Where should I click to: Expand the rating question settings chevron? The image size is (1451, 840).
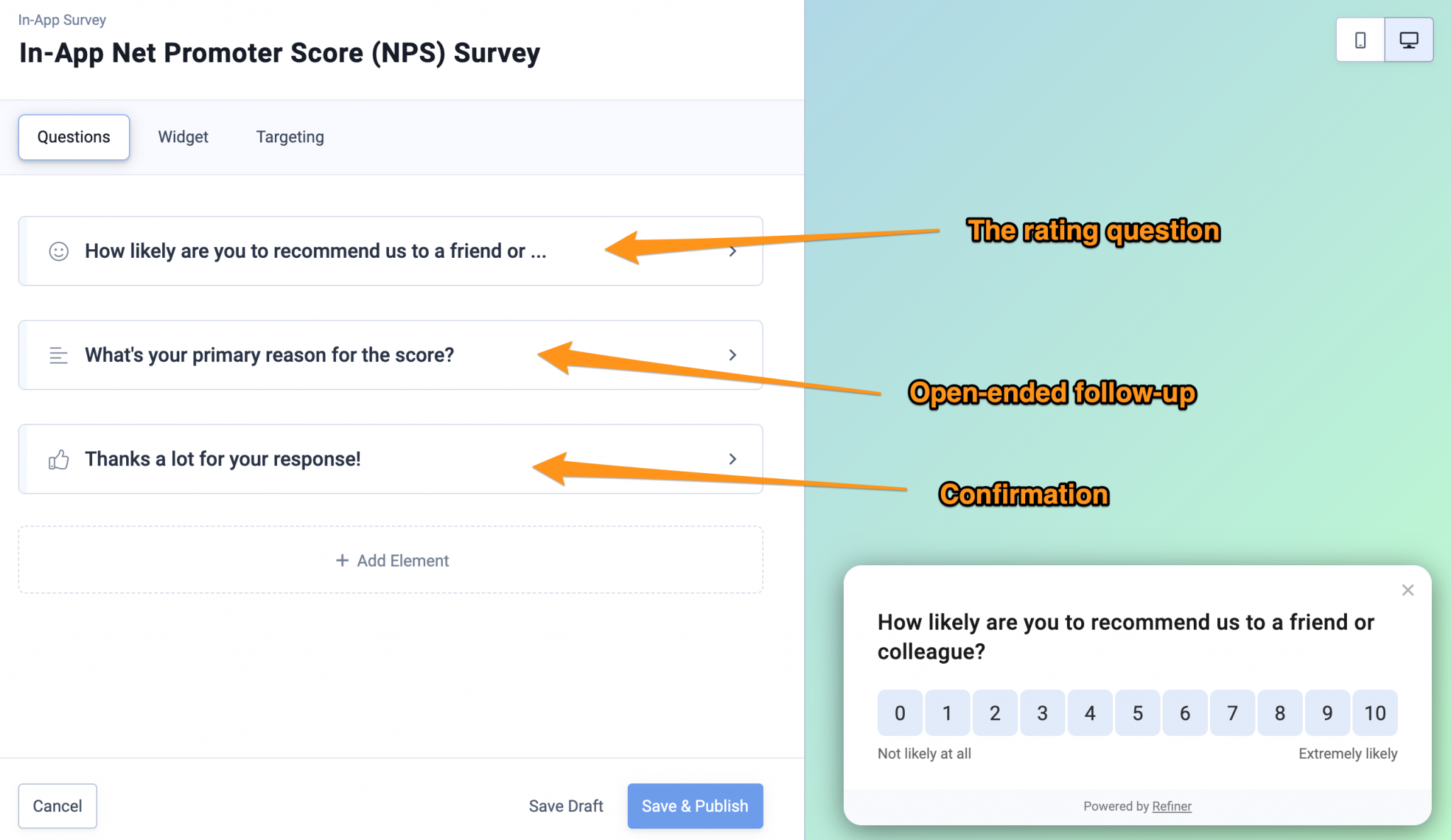click(x=733, y=251)
